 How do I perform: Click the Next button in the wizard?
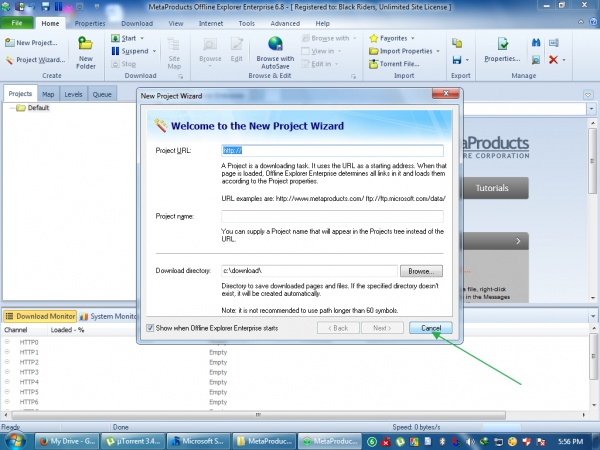382,328
